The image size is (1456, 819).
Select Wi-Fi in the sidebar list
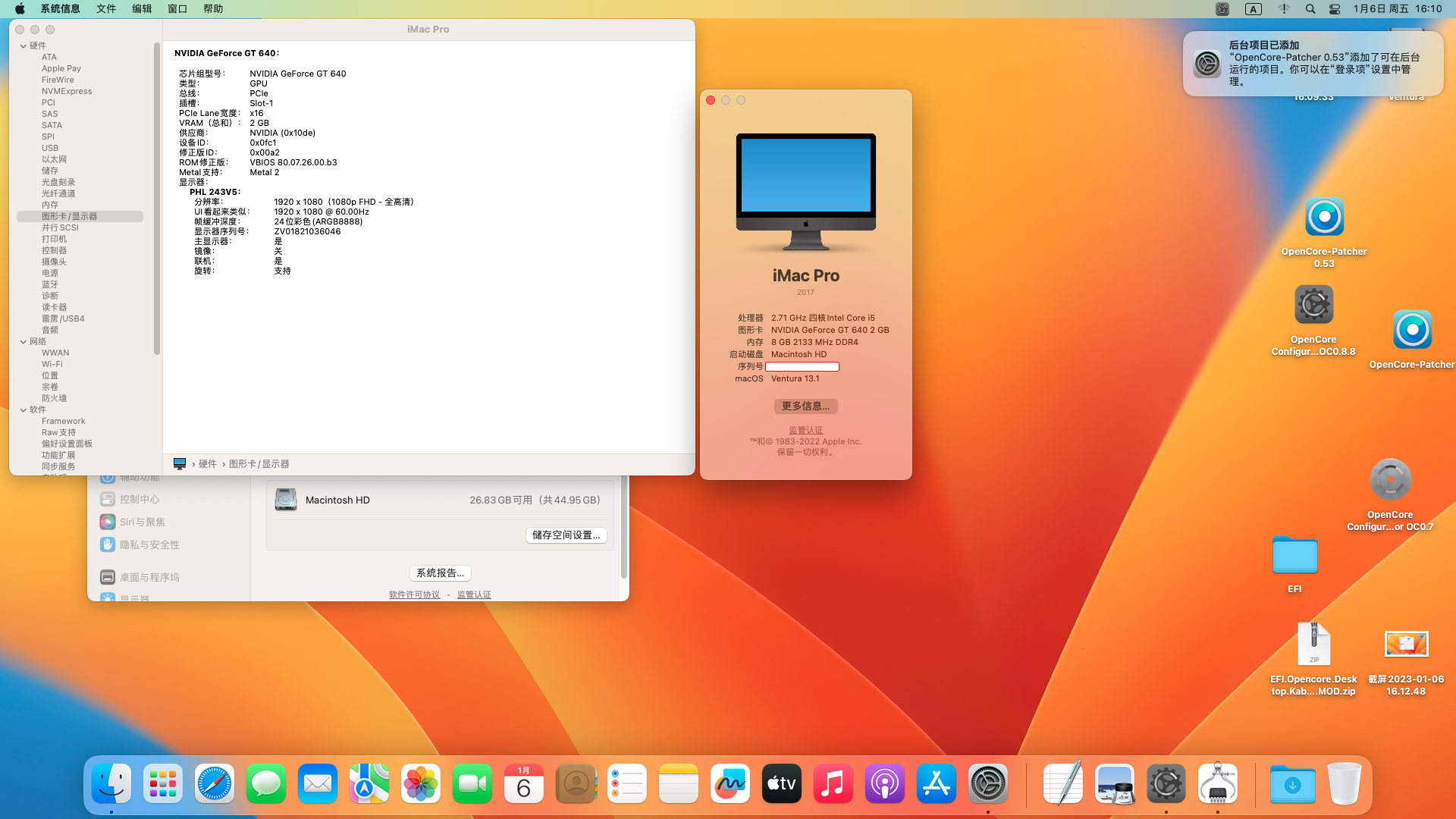pos(52,364)
